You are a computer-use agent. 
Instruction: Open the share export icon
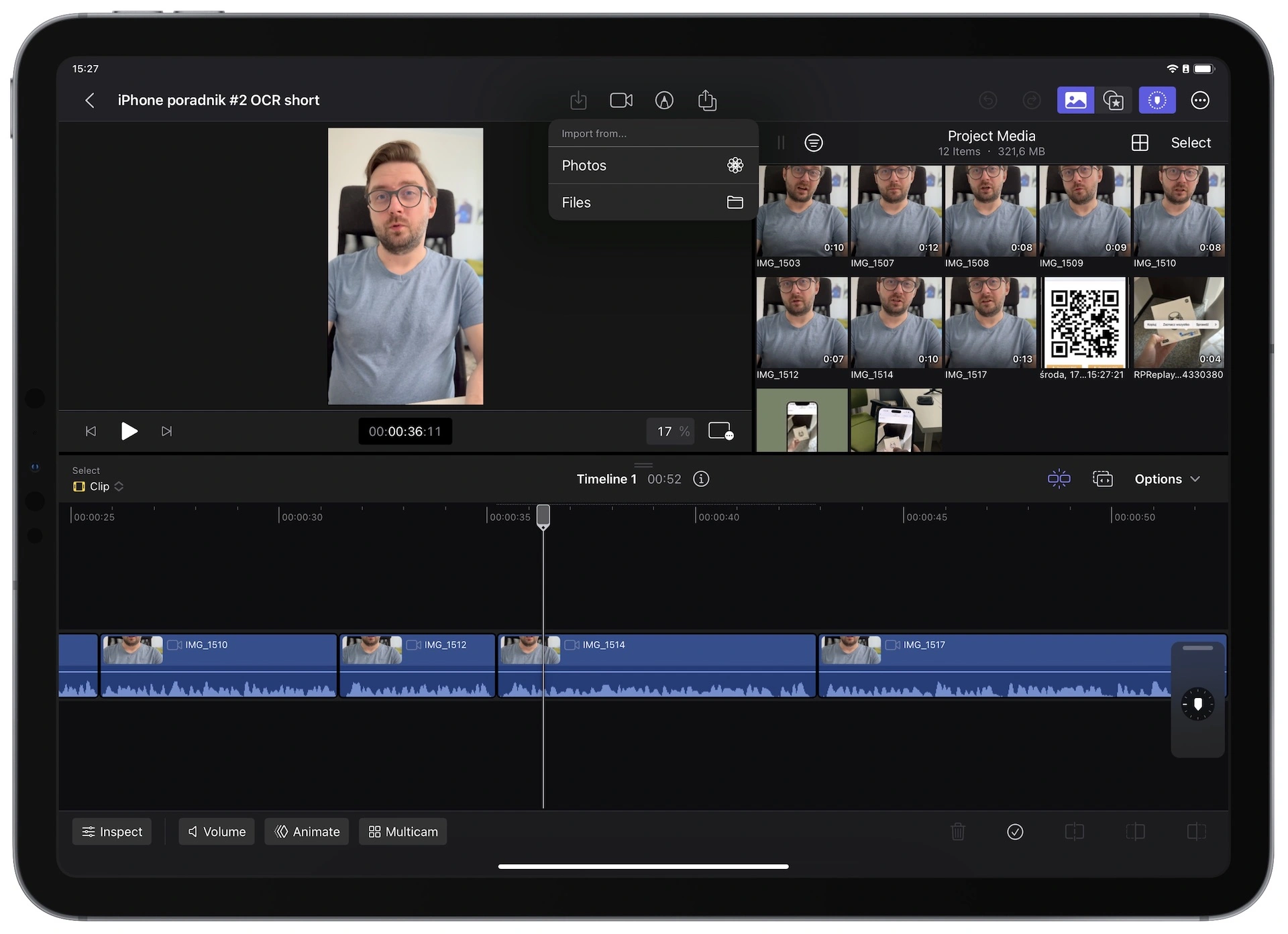pos(707,101)
